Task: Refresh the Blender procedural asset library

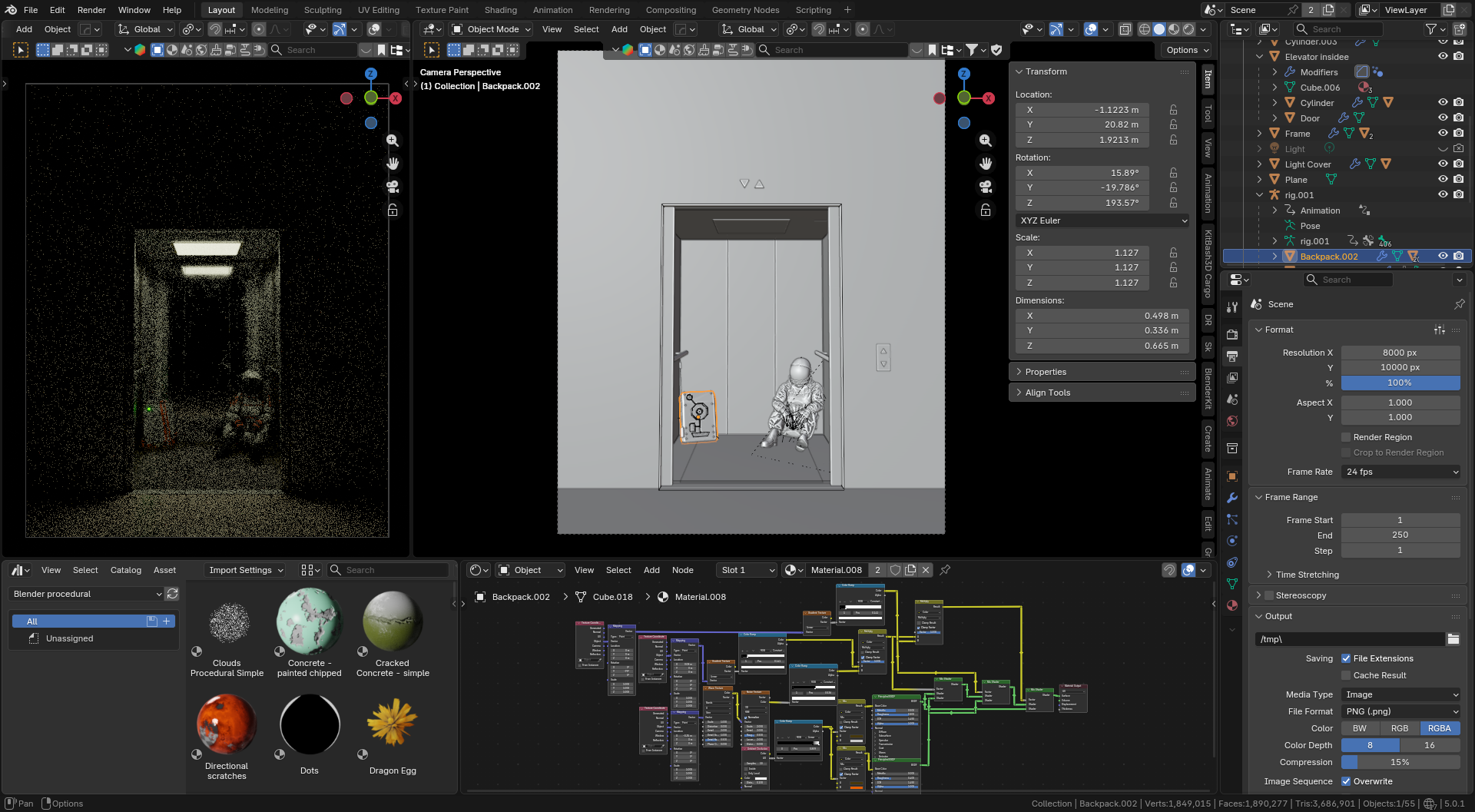Action: [x=173, y=594]
